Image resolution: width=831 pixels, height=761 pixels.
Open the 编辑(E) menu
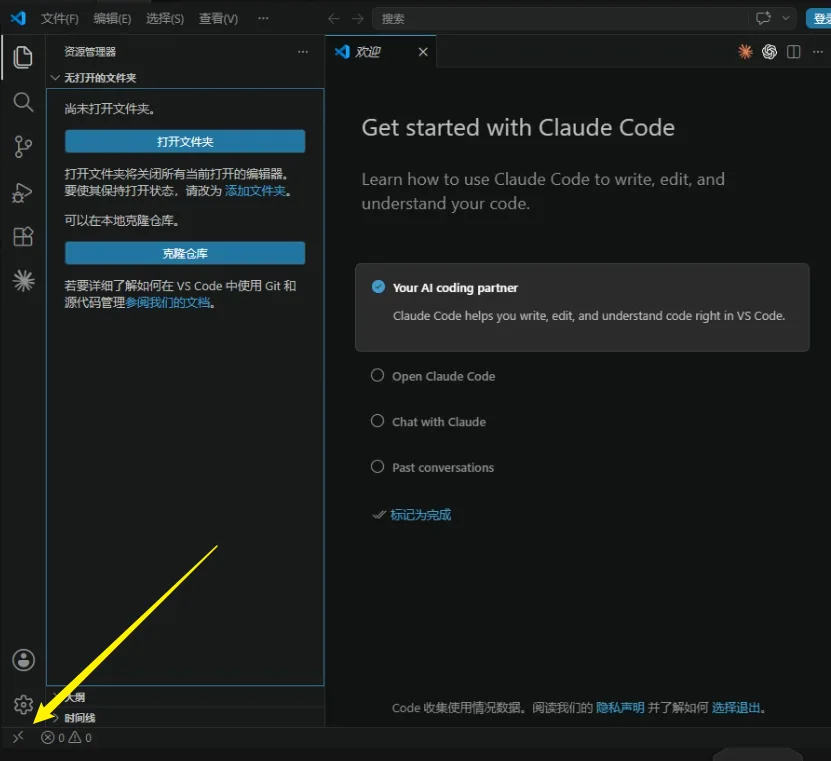[112, 19]
